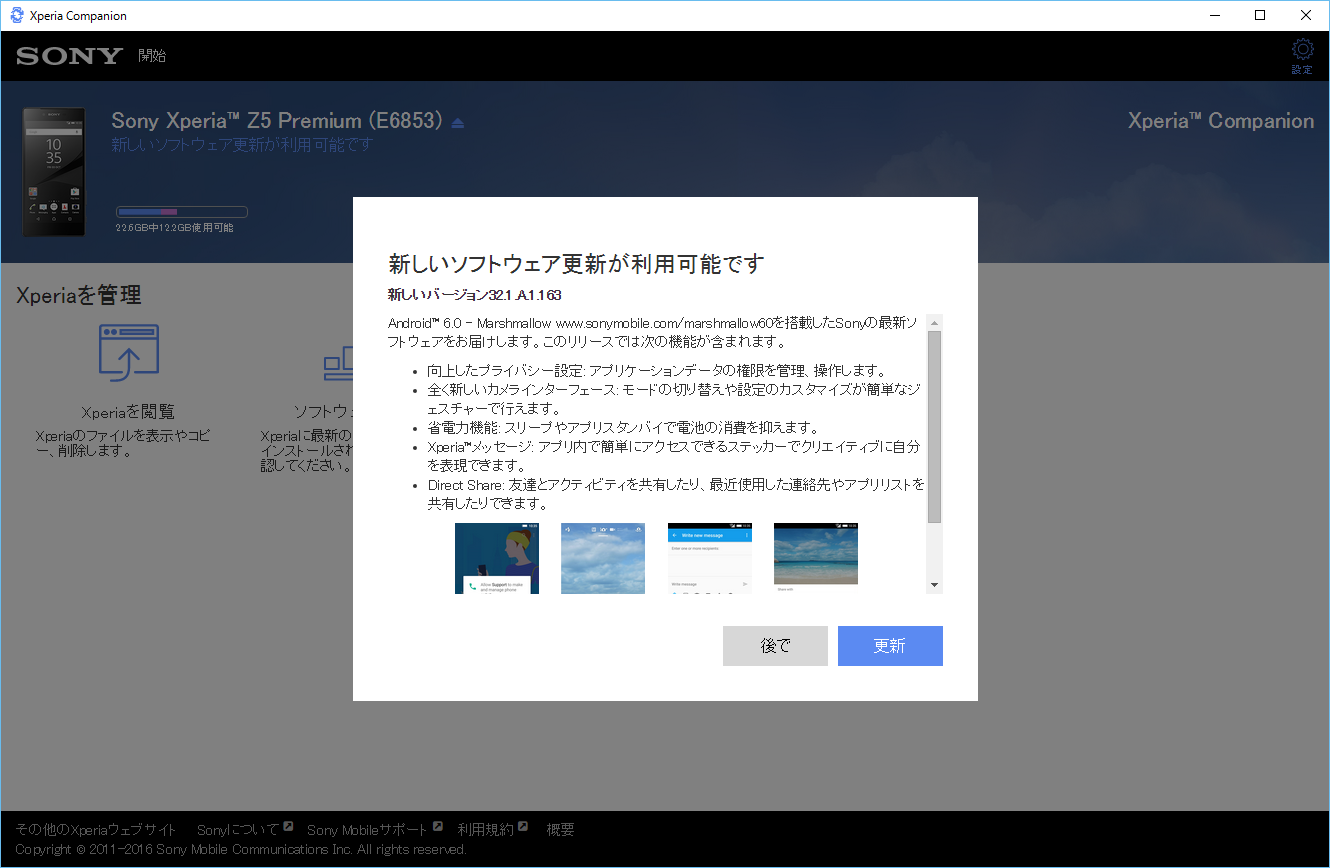Click the release notes scrollbar thumb

934,427
